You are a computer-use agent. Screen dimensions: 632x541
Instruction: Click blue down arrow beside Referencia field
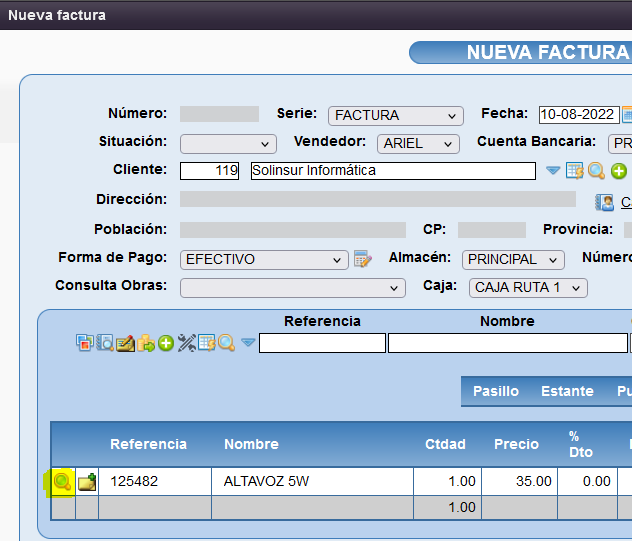[248, 343]
